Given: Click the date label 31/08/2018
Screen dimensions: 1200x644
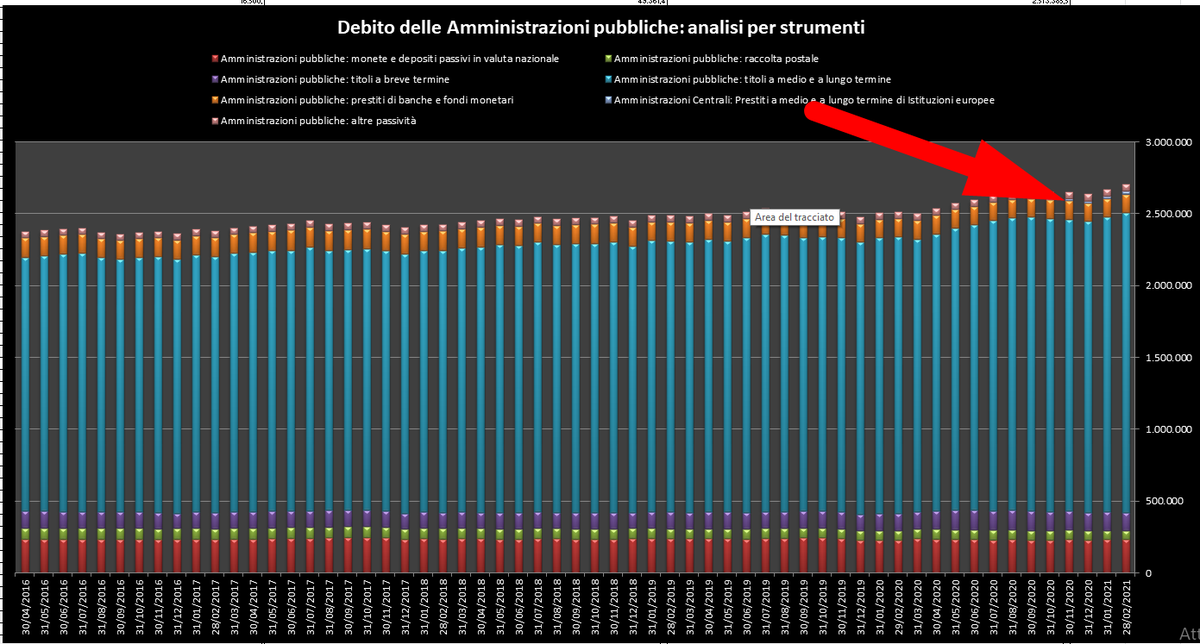Looking at the screenshot, I should [x=559, y=608].
